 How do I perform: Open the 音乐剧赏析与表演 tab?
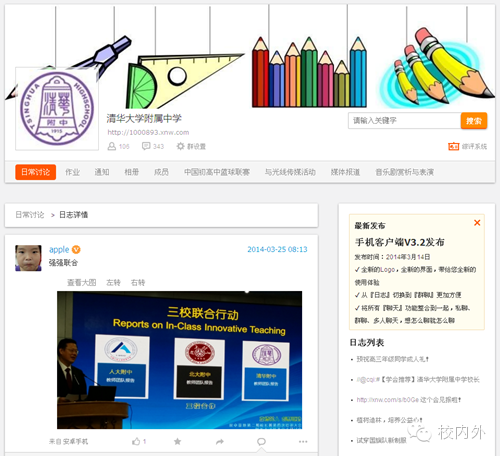[x=405, y=172]
